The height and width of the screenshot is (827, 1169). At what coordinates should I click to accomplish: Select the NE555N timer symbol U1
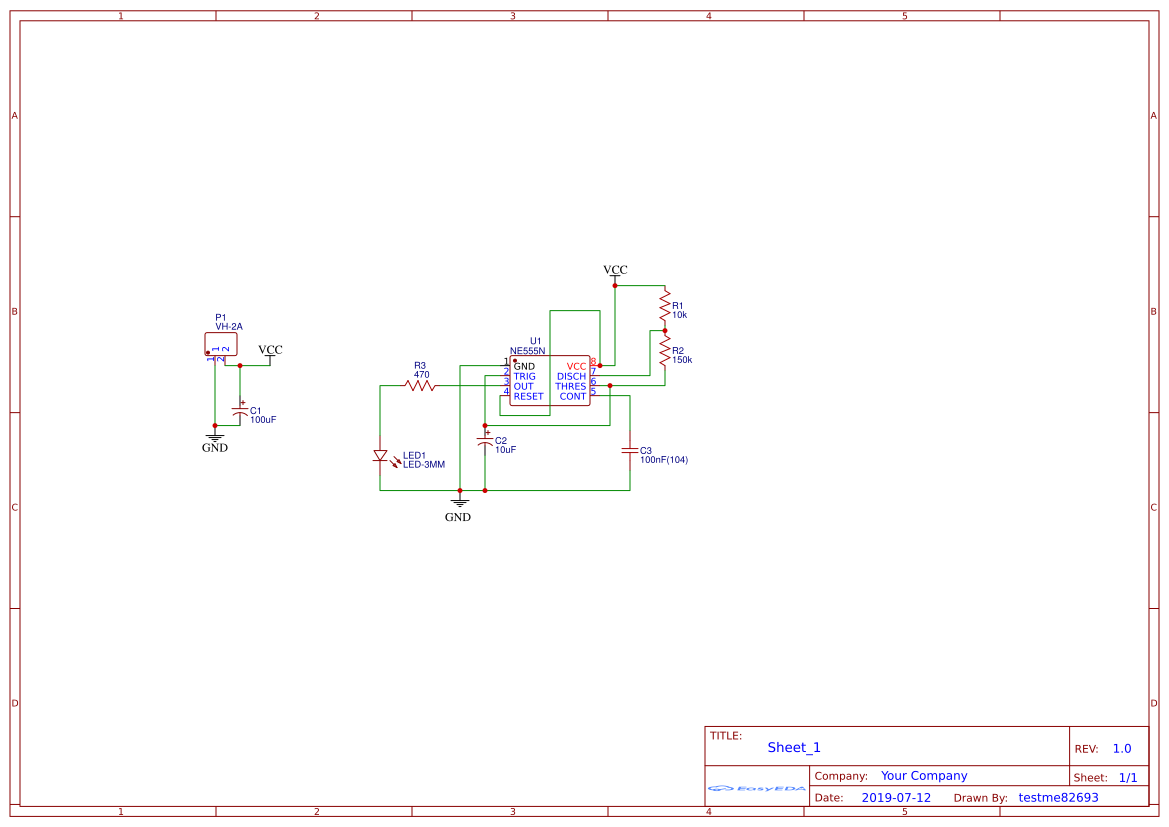549,381
